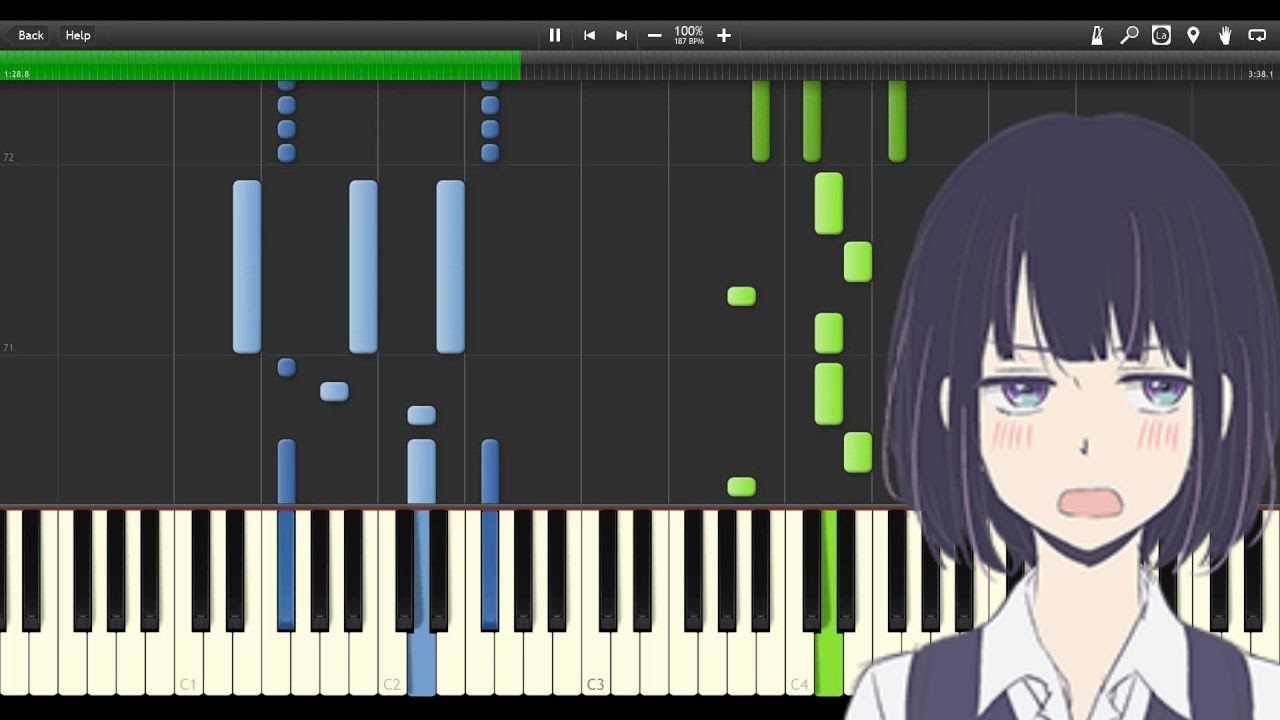Open hand selection with the hand icon
1280x720 pixels.
1225,35
